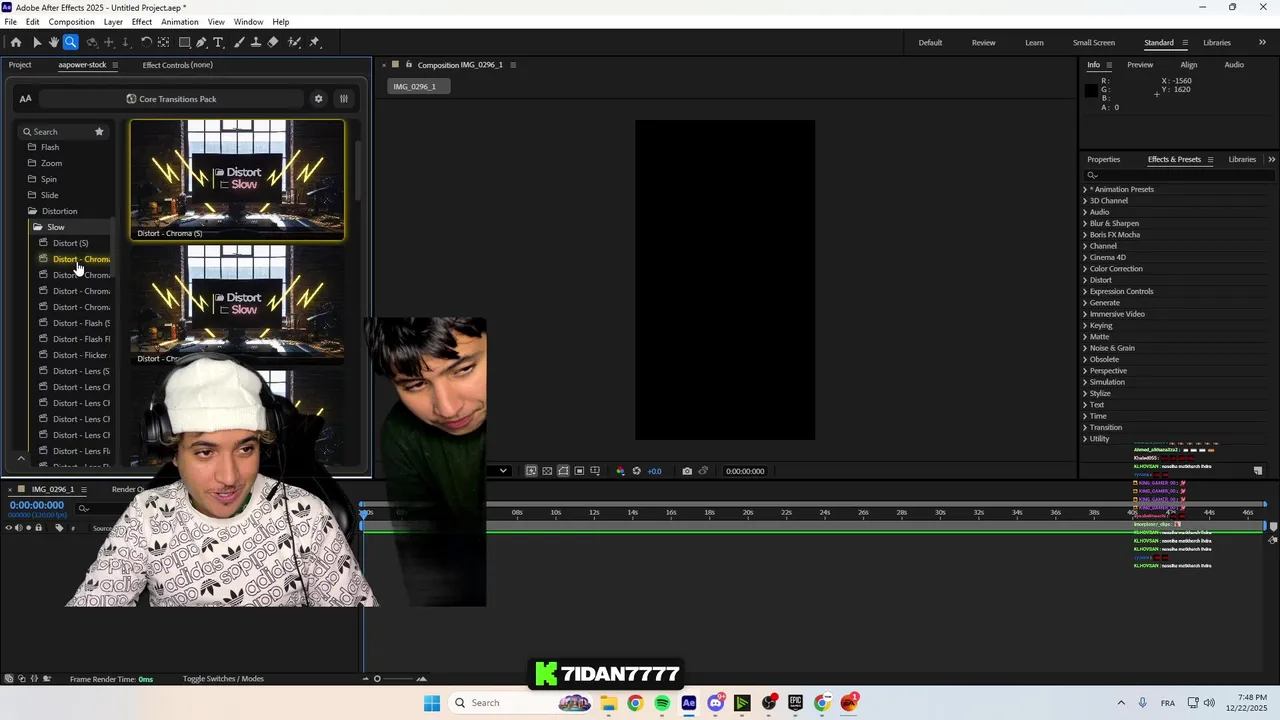This screenshot has height=720, width=1280.
Task: Click the video eye column switch
Action: (8, 528)
